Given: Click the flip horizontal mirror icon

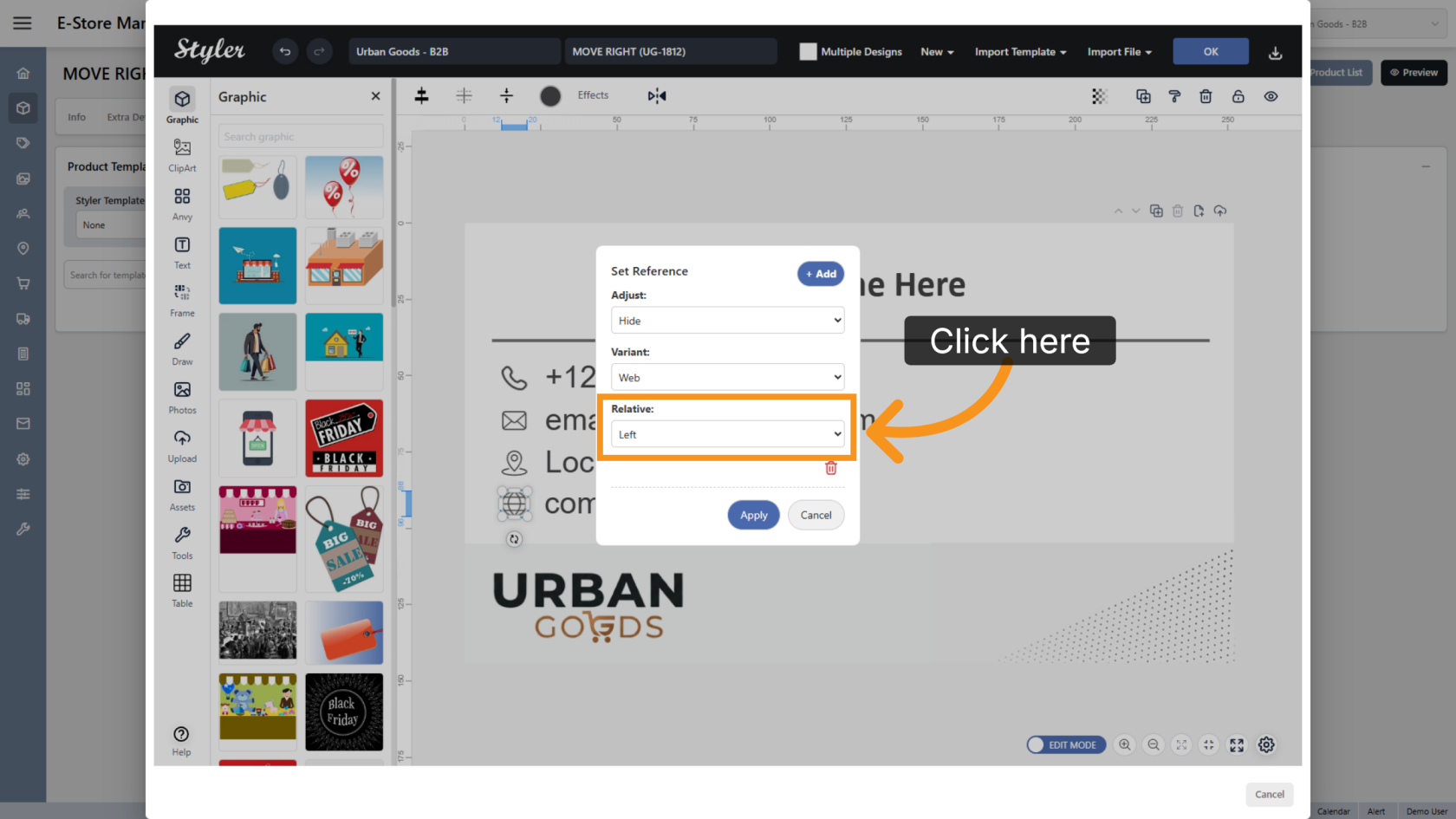Looking at the screenshot, I should tap(657, 95).
